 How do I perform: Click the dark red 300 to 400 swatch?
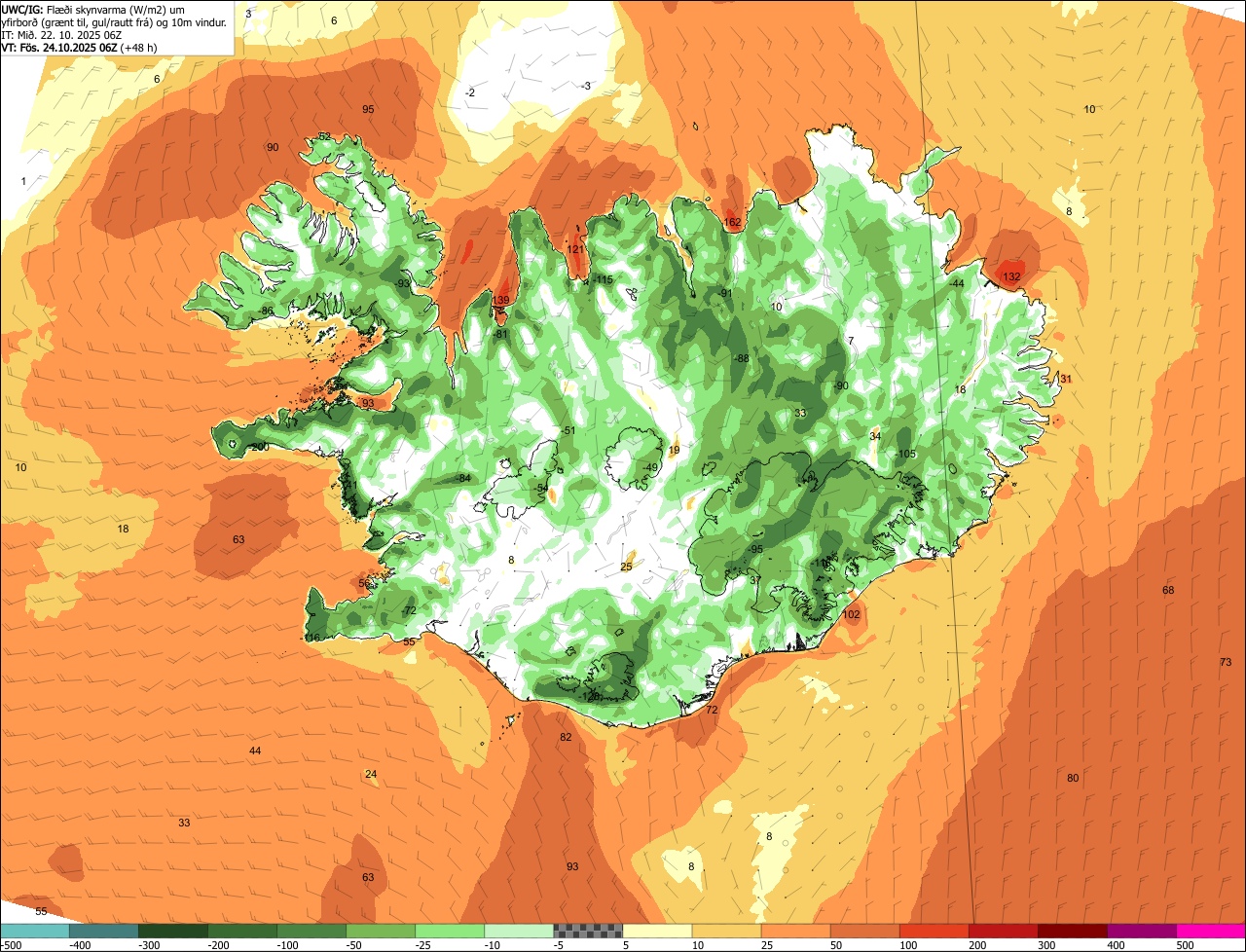tap(1073, 931)
